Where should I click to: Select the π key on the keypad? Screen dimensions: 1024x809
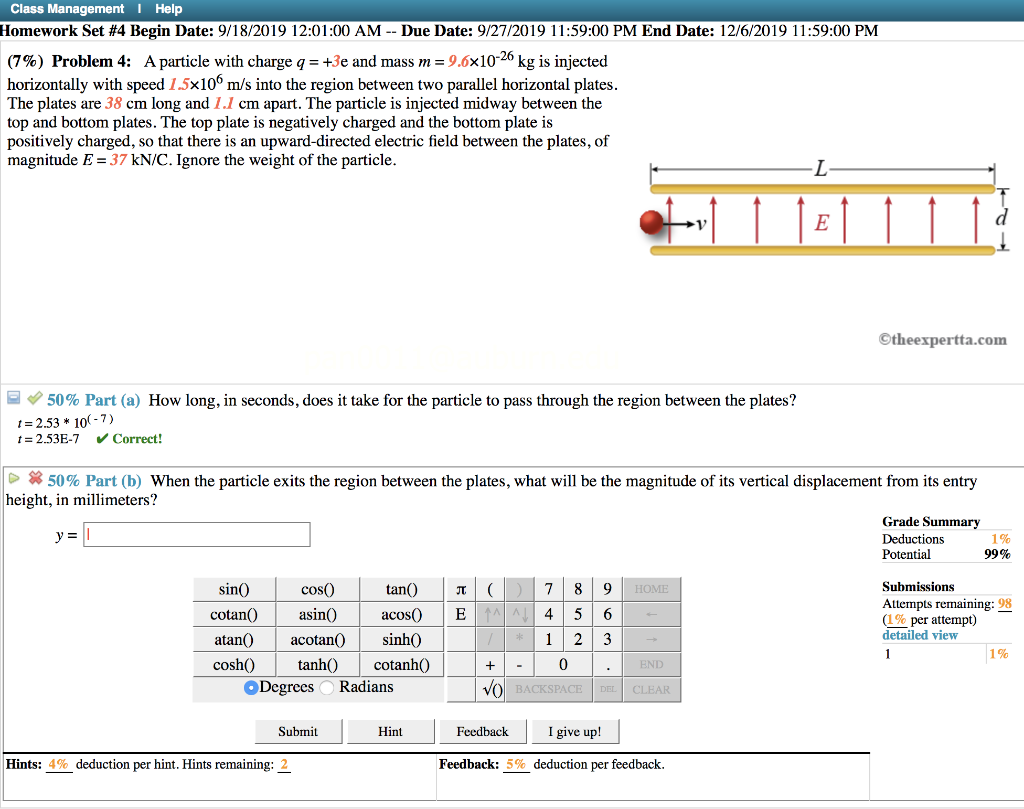pos(461,589)
